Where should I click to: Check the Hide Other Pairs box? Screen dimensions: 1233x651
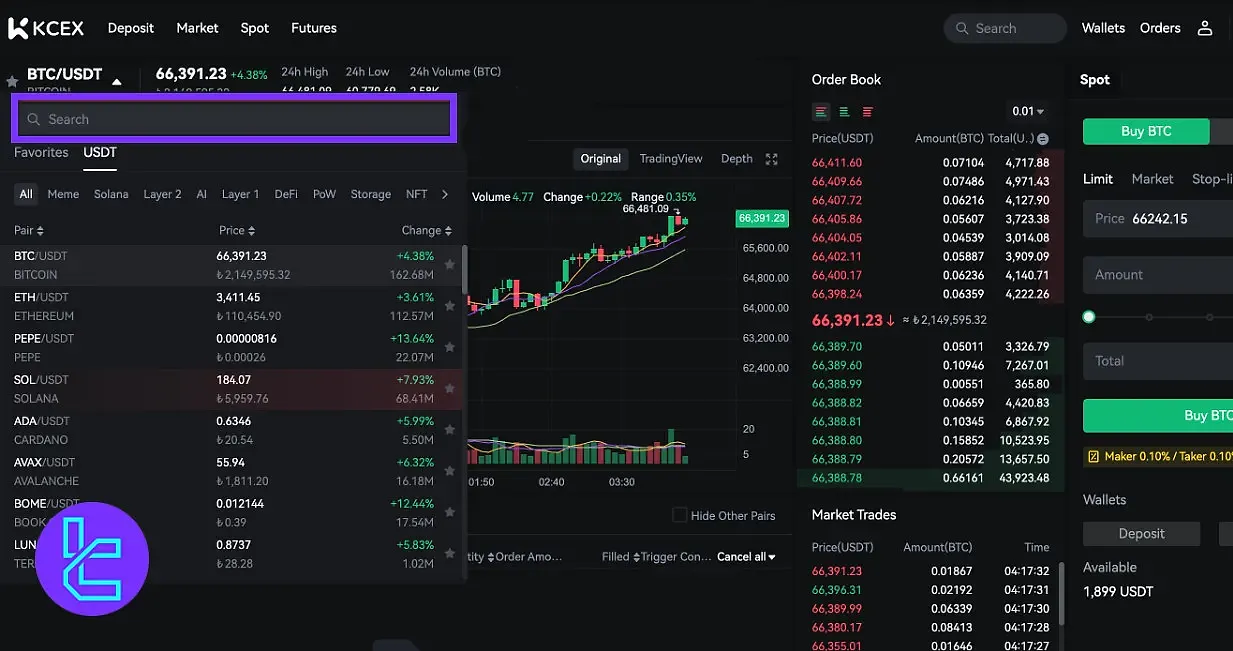[x=680, y=515]
